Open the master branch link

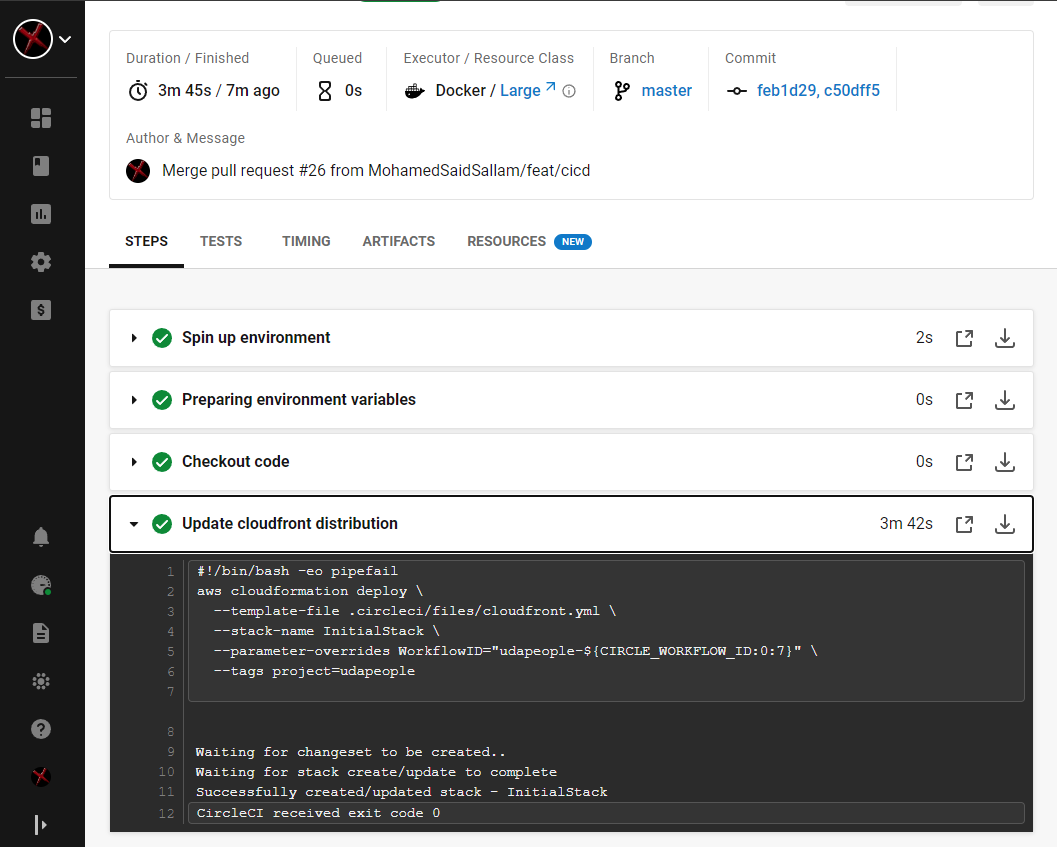[x=666, y=90]
